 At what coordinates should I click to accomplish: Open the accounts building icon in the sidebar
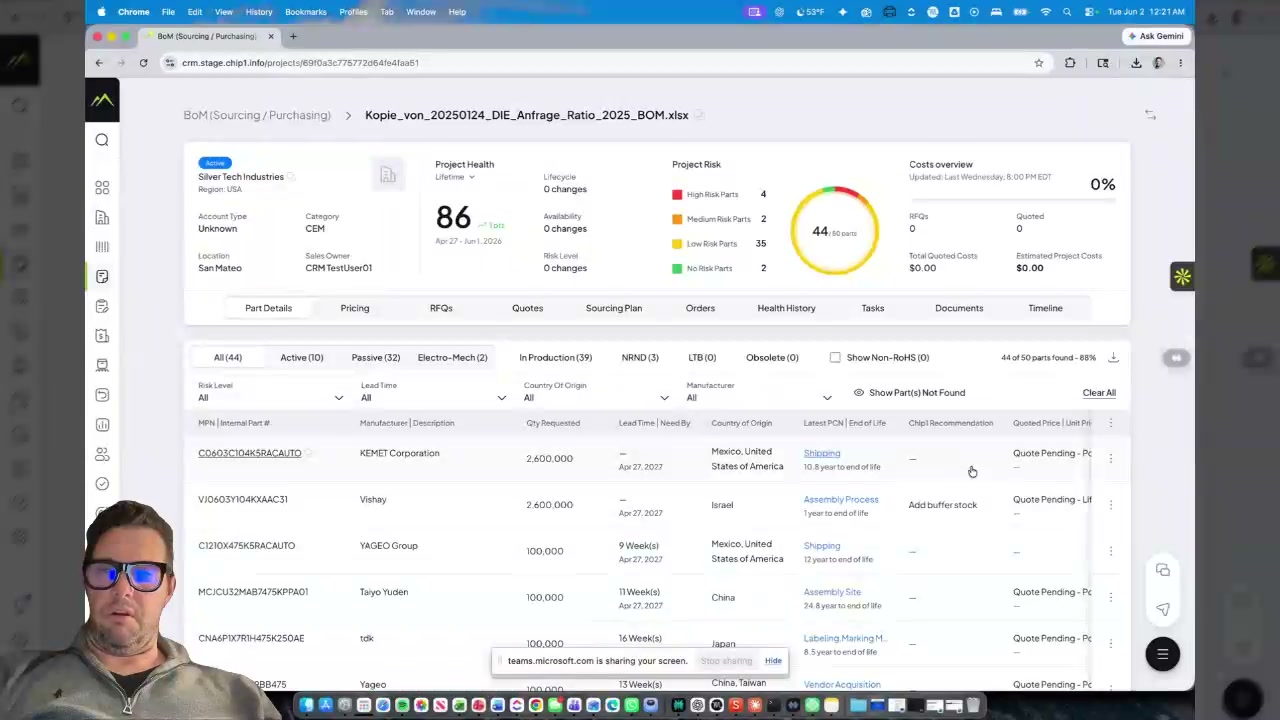point(102,217)
